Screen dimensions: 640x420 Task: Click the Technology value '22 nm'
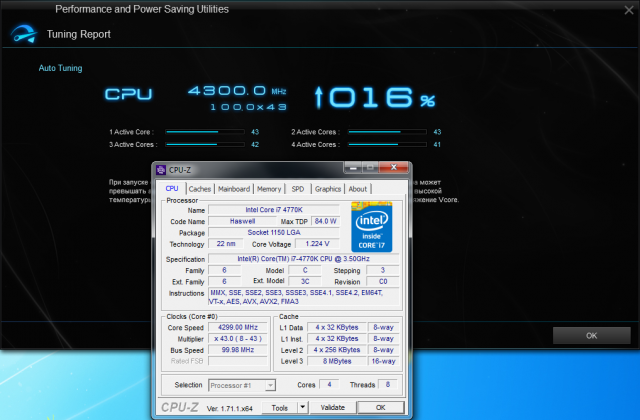226,244
